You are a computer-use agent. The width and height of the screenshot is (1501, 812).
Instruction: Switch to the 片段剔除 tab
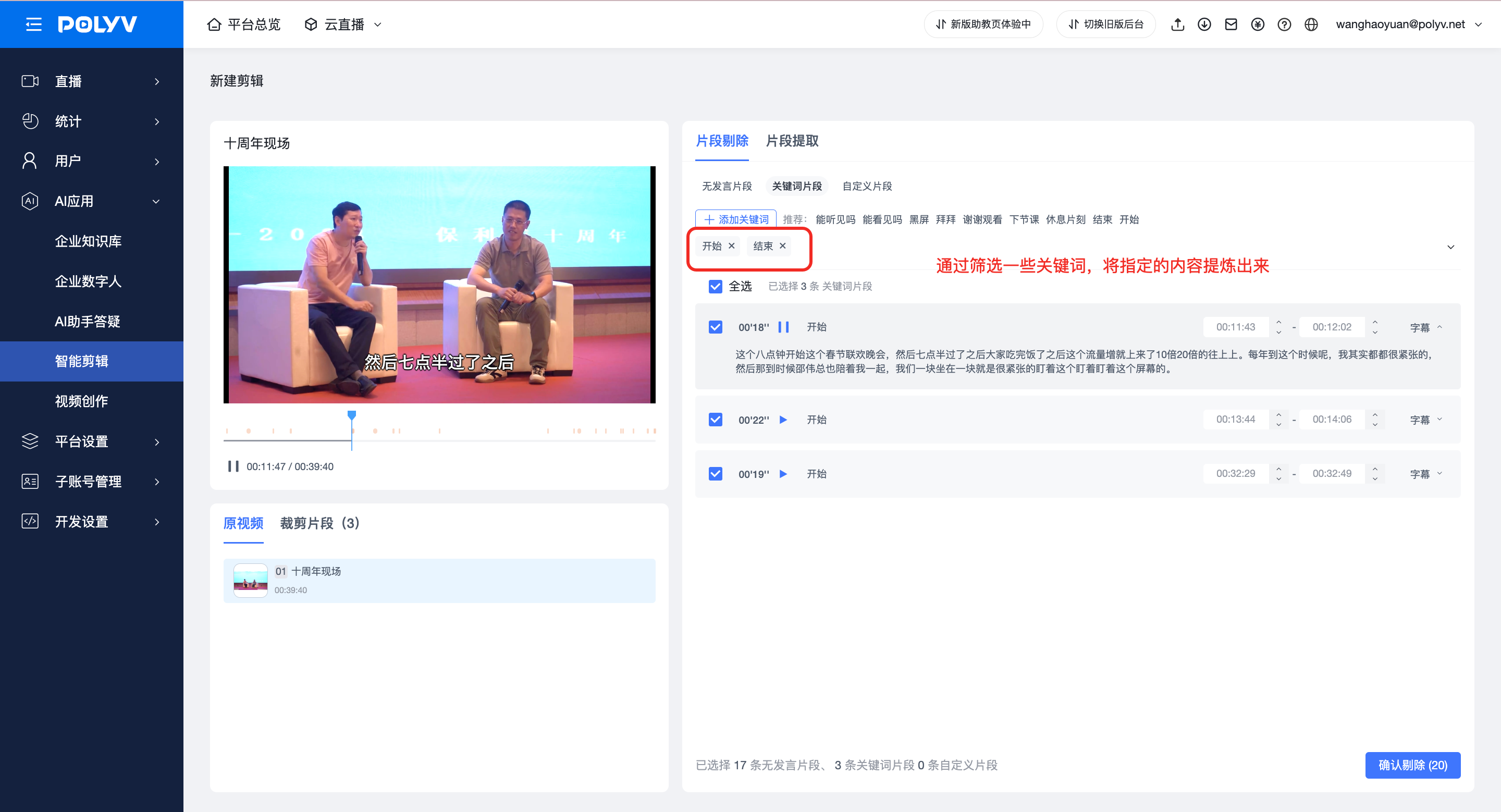[722, 141]
